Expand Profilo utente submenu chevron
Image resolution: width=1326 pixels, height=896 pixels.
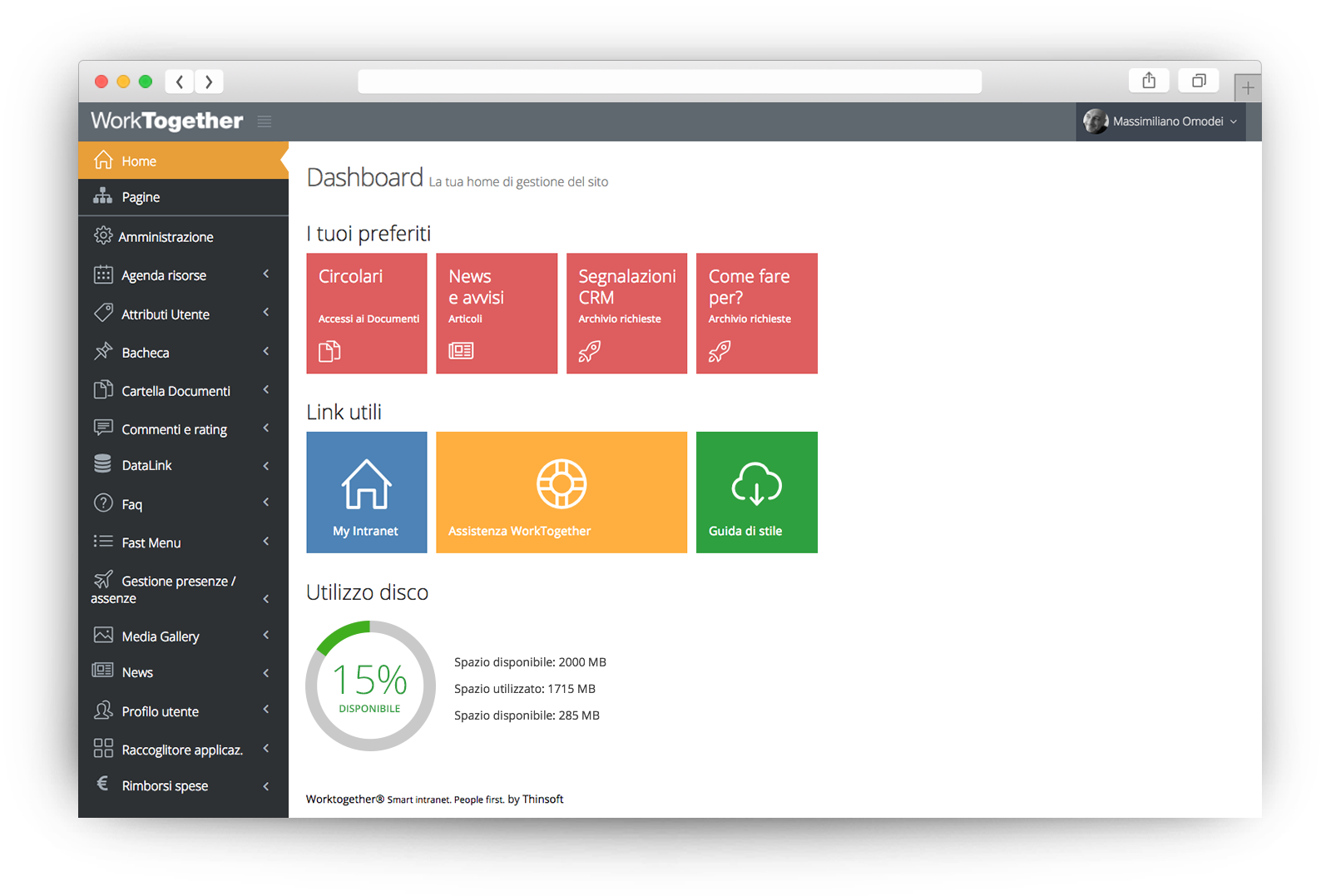coord(266,709)
